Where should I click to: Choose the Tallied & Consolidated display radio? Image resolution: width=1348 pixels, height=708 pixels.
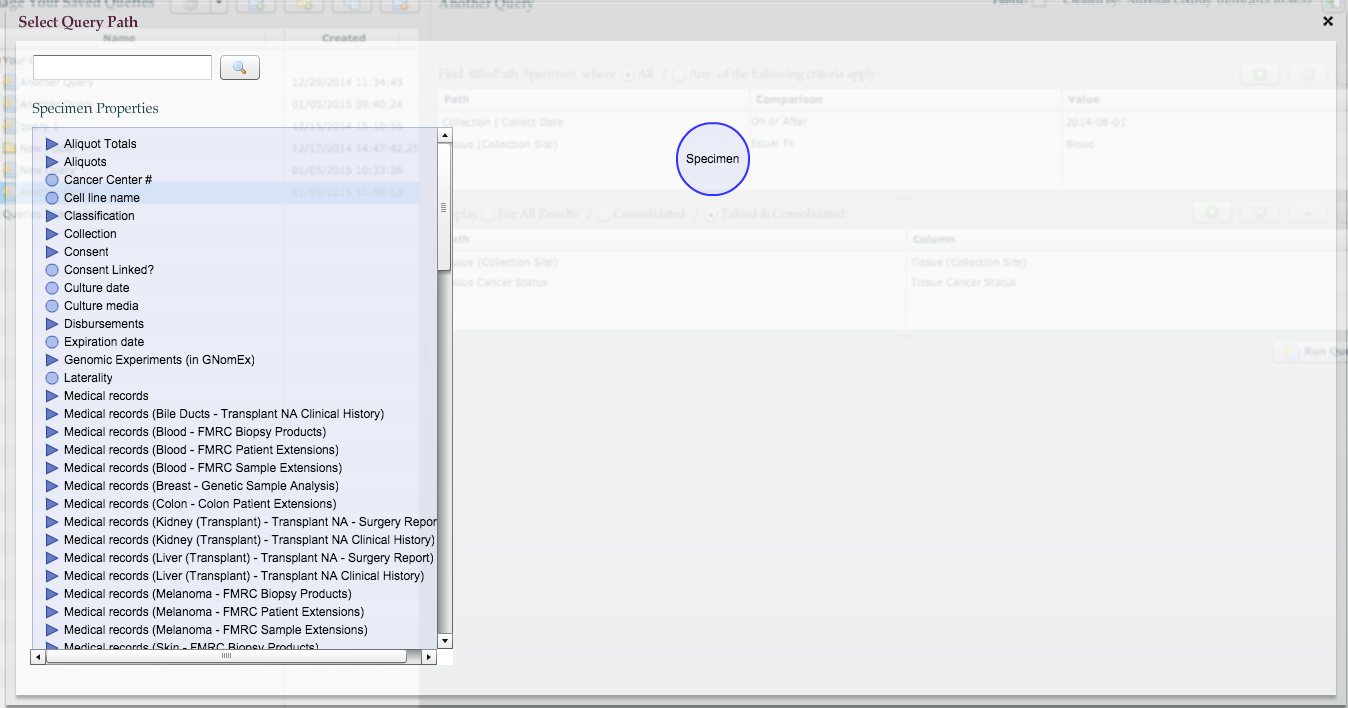[x=711, y=214]
